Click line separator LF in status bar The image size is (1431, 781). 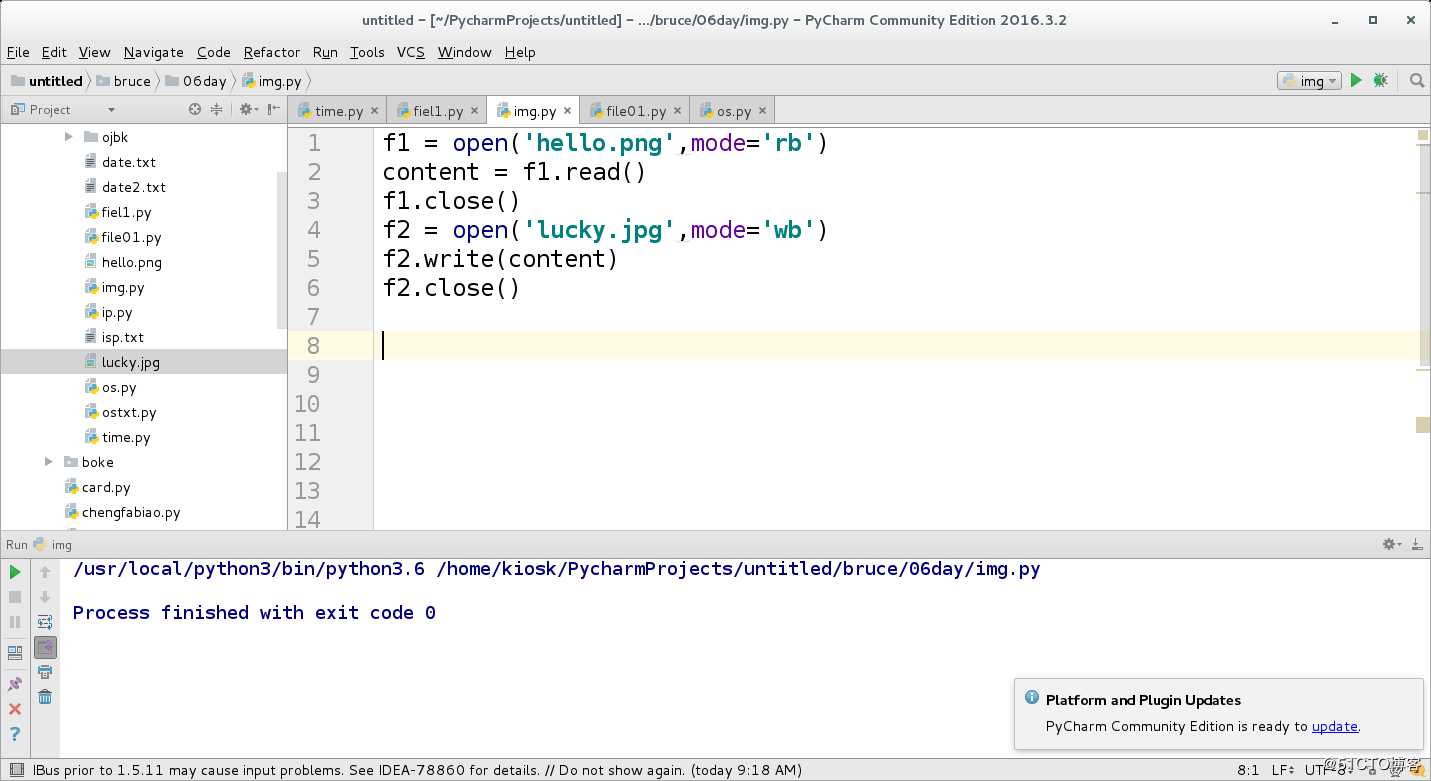point(1284,770)
